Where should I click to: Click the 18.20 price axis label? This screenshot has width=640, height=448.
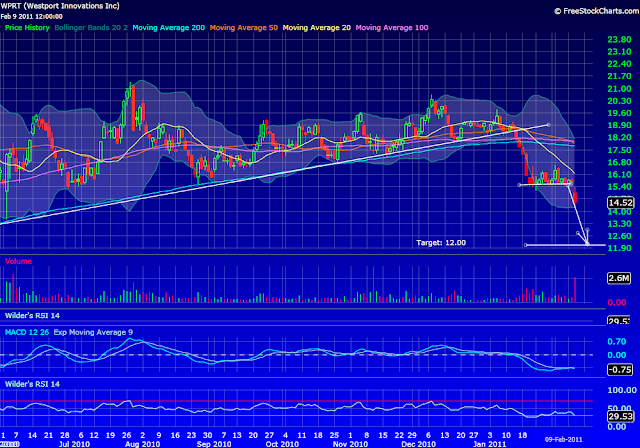[619, 138]
